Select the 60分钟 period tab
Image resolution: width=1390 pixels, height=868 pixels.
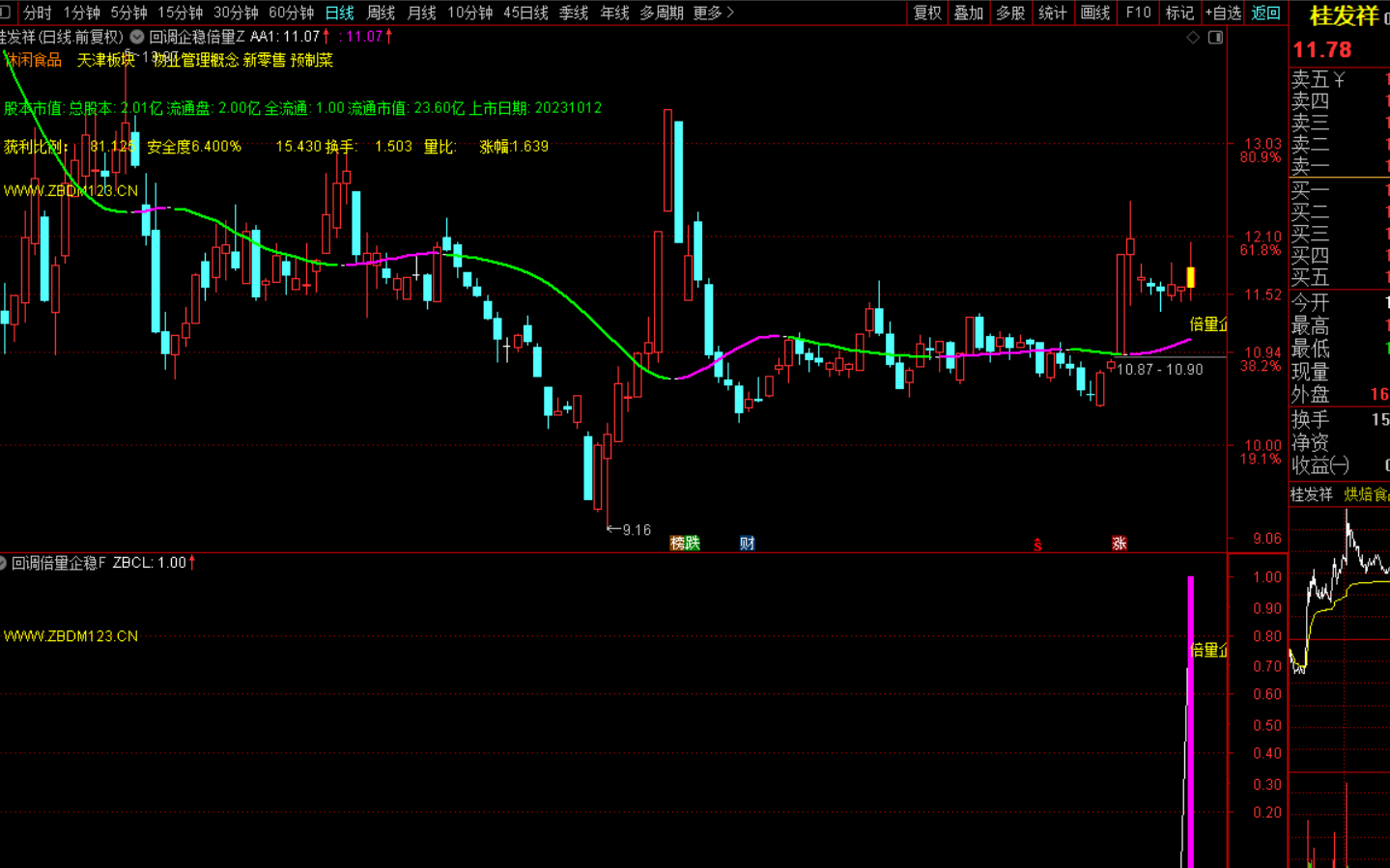tap(291, 13)
